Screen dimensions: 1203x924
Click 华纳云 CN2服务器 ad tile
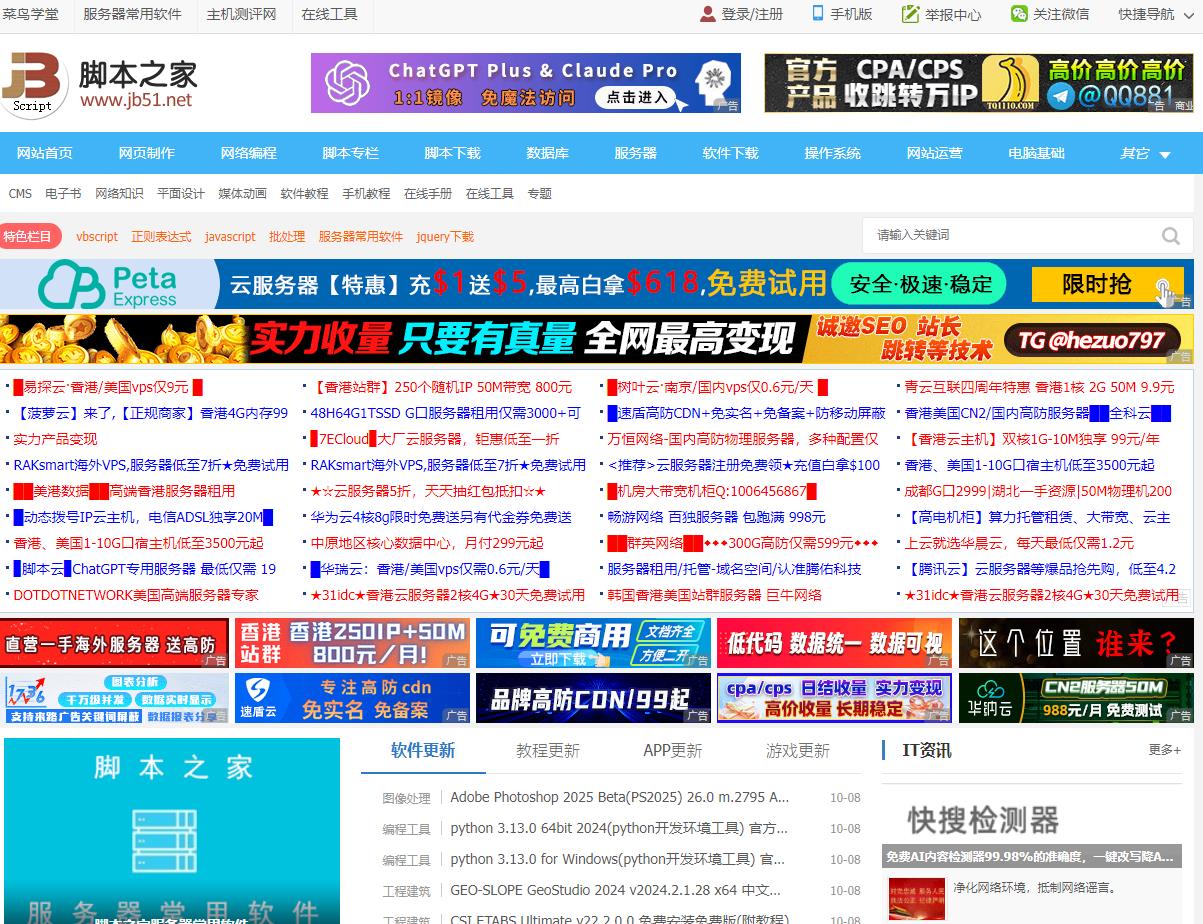click(1076, 698)
